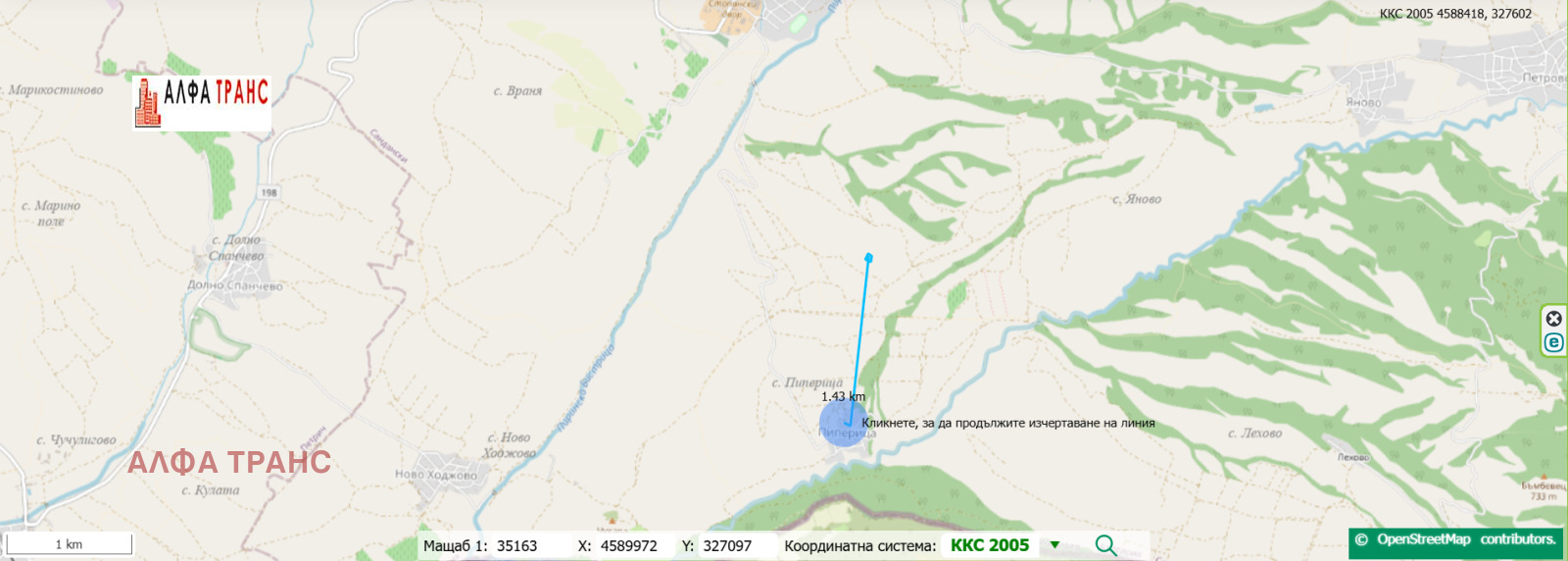Image resolution: width=1568 pixels, height=561 pixels.
Task: Click the scale field showing 35163
Action: click(516, 546)
